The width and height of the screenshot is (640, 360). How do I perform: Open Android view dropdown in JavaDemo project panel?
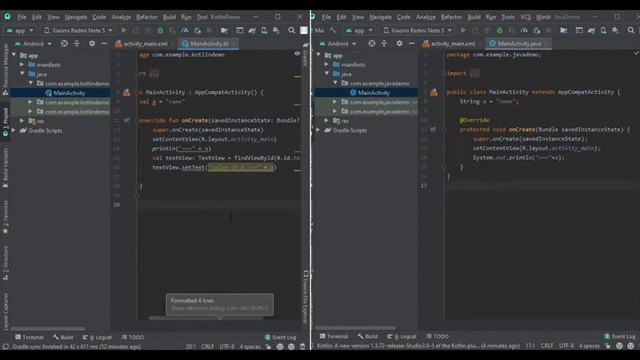coord(338,44)
